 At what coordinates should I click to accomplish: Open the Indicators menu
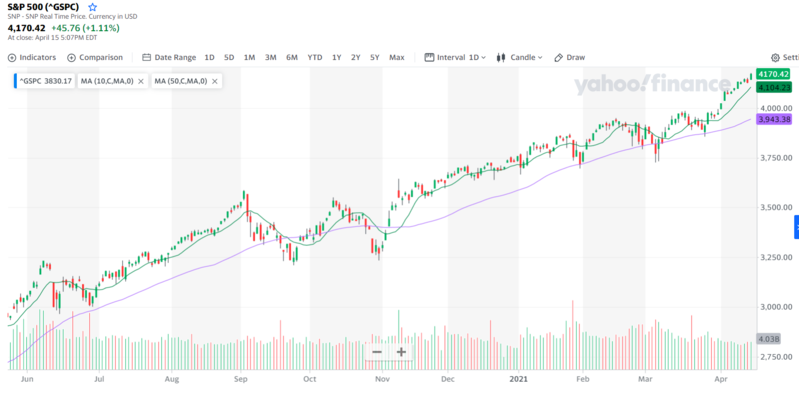(x=32, y=58)
